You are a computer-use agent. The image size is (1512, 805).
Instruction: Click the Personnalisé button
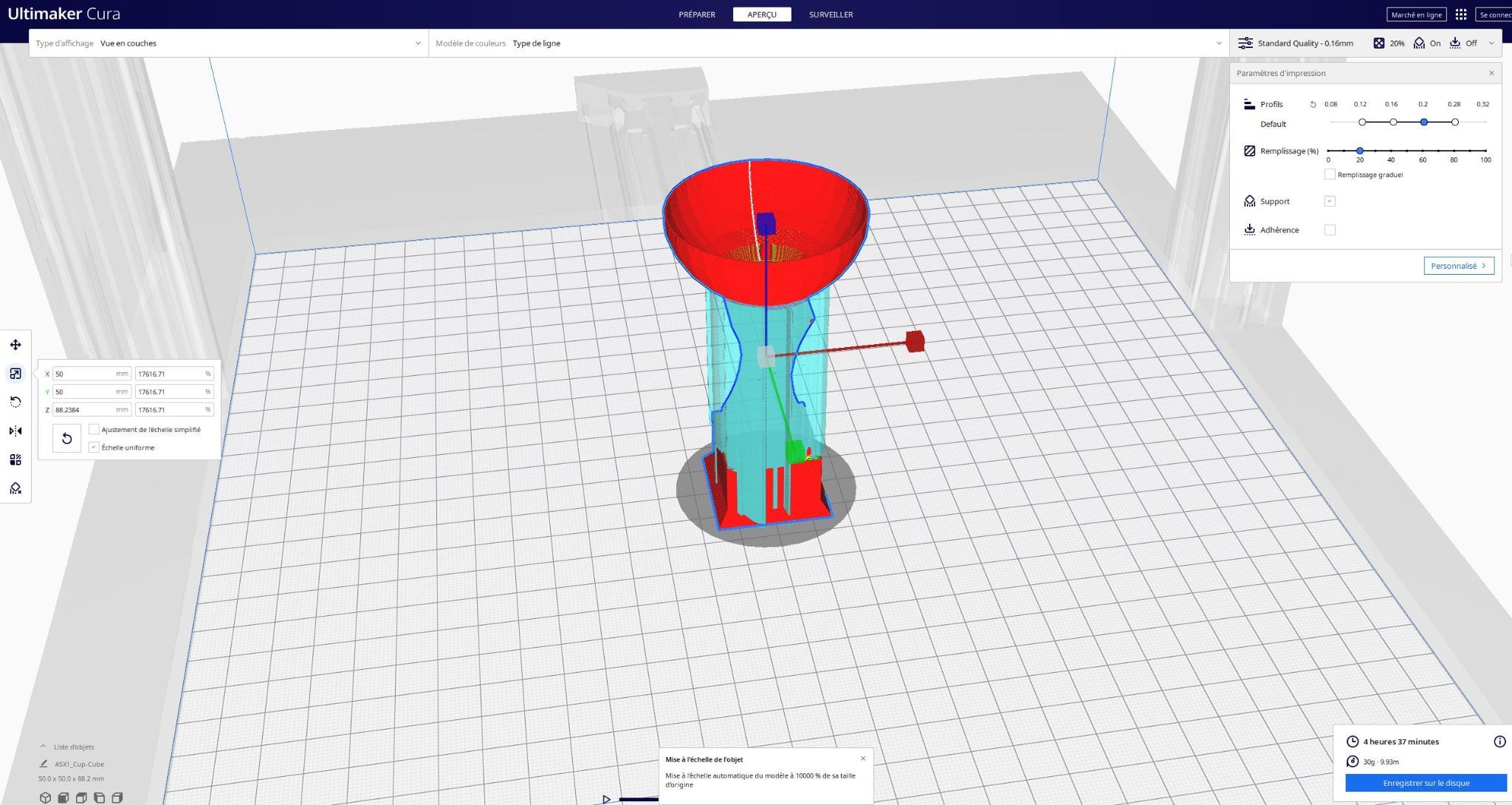(x=1459, y=266)
